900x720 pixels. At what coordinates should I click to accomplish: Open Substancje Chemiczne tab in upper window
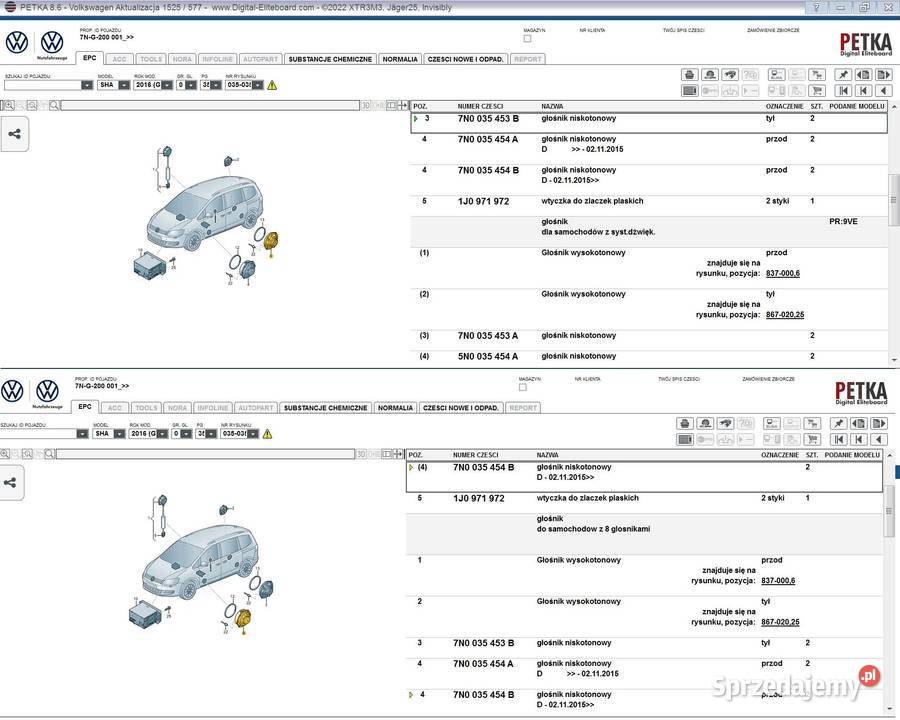(x=330, y=59)
